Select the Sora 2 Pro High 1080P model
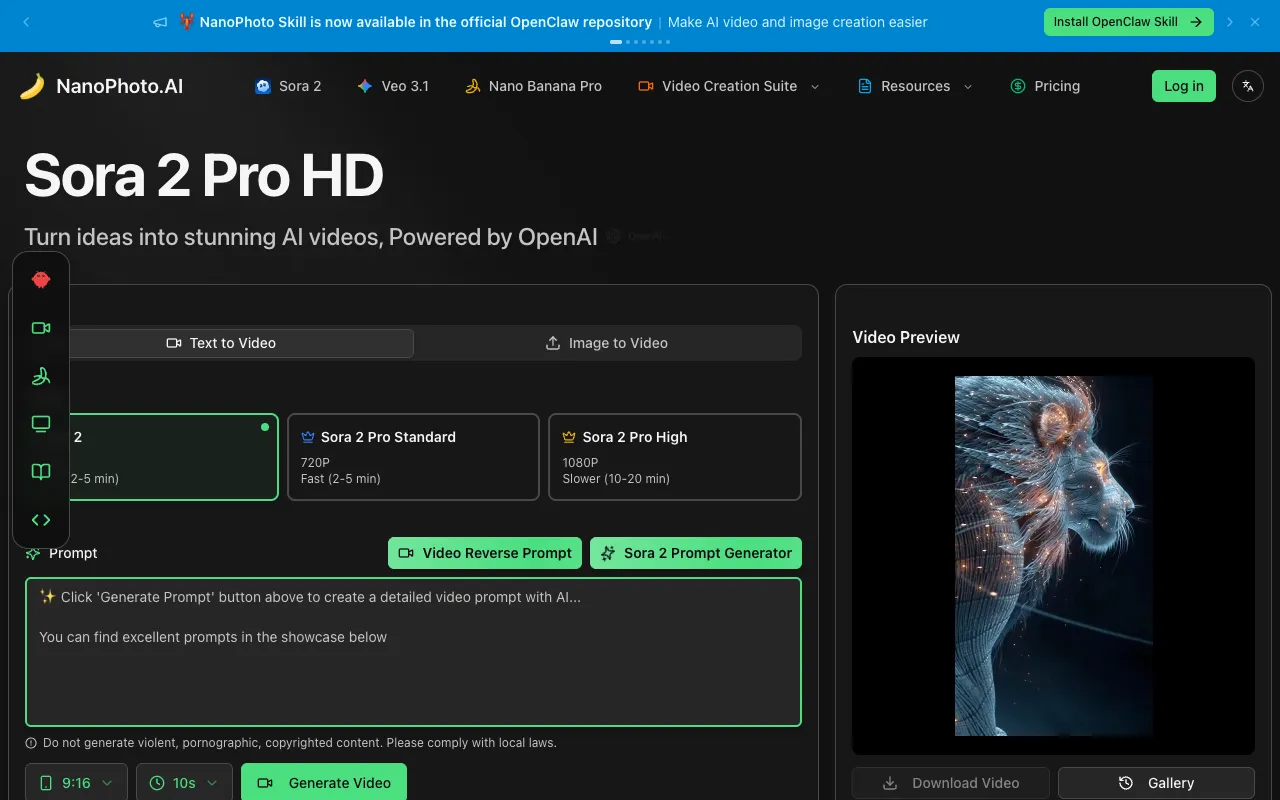 [x=674, y=457]
